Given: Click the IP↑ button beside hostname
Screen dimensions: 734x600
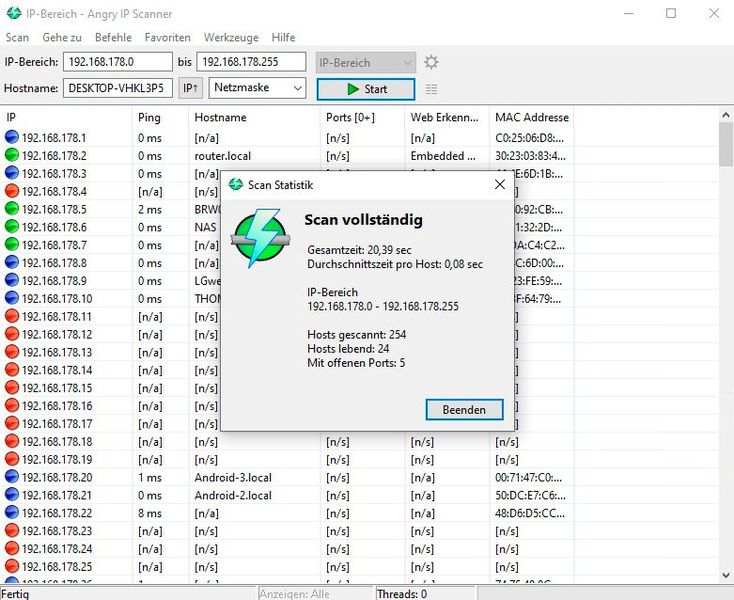Looking at the screenshot, I should coord(191,88).
